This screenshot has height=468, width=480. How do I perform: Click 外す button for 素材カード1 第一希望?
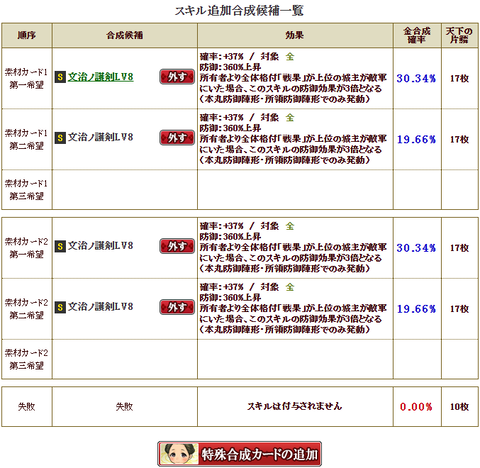point(177,77)
